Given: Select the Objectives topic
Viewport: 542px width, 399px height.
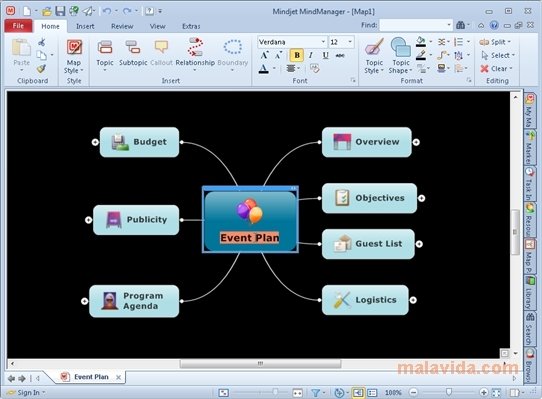Looking at the screenshot, I should (x=369, y=198).
